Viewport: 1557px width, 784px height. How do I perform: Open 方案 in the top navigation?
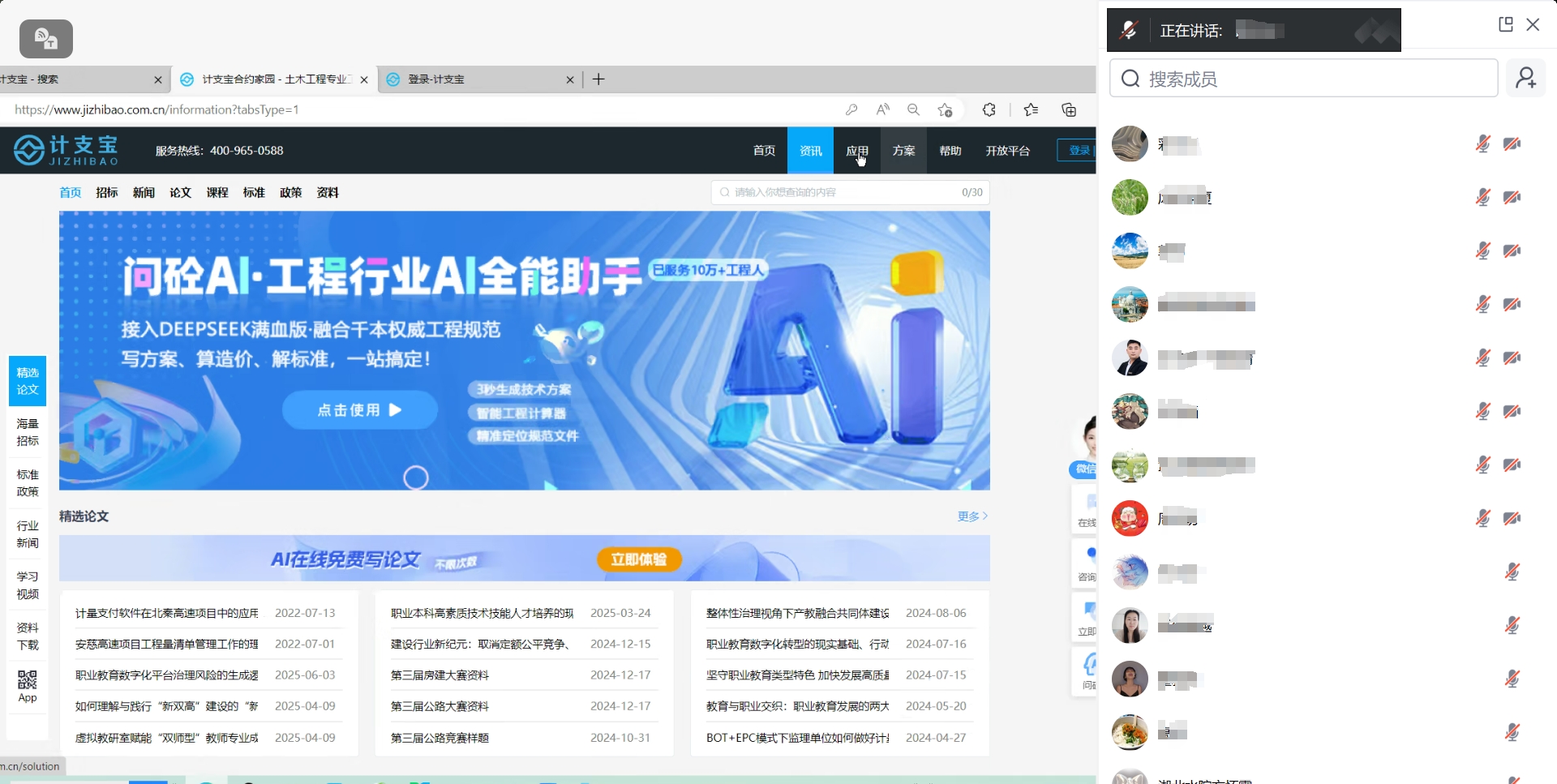click(x=903, y=151)
